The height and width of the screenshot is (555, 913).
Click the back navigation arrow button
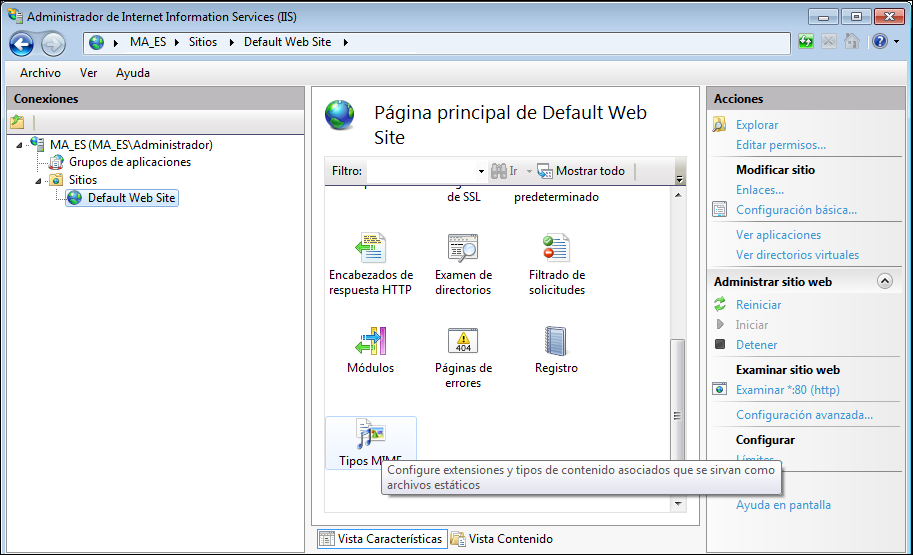pos(22,43)
